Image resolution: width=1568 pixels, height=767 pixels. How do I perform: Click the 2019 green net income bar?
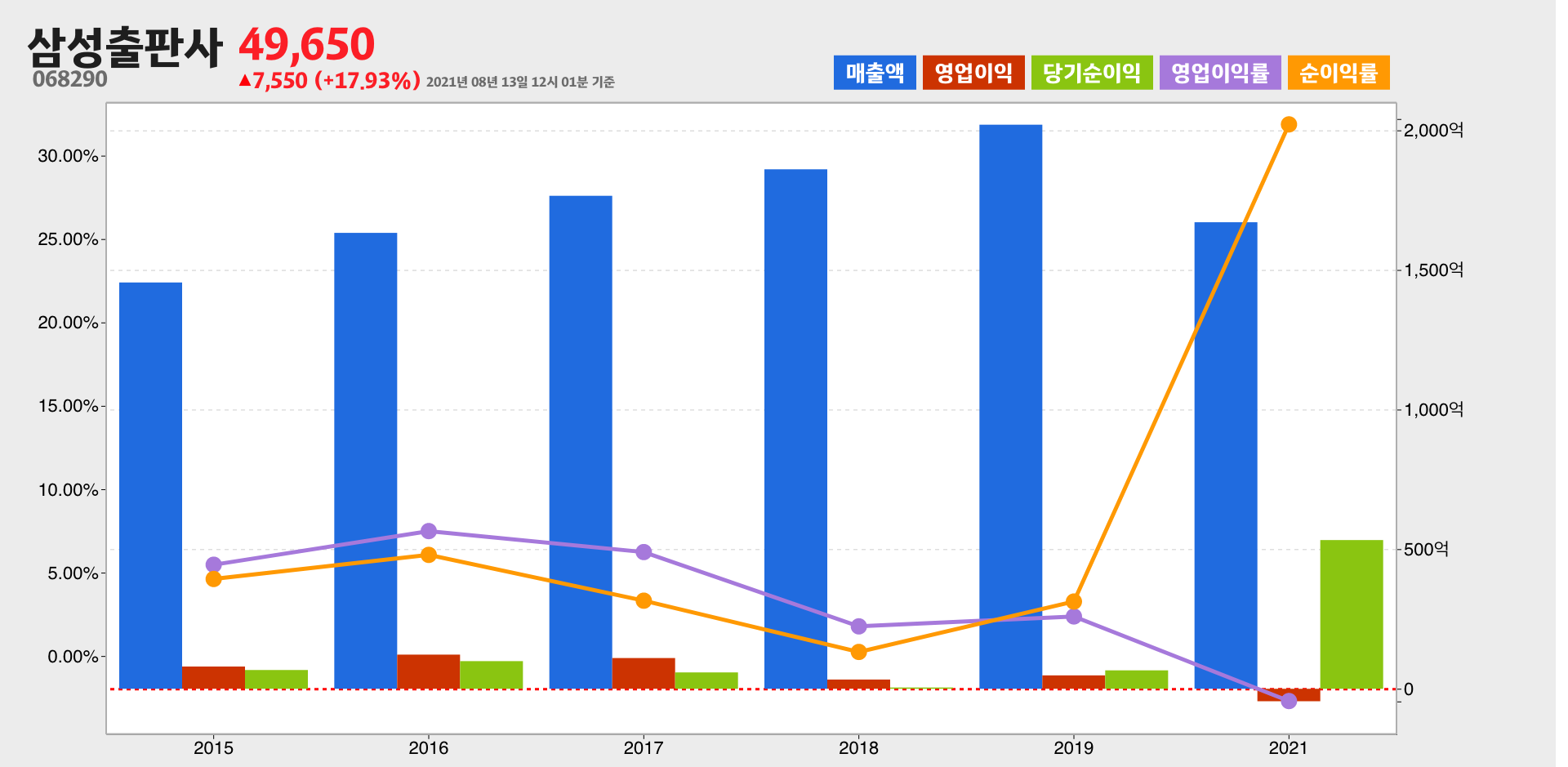1137,680
